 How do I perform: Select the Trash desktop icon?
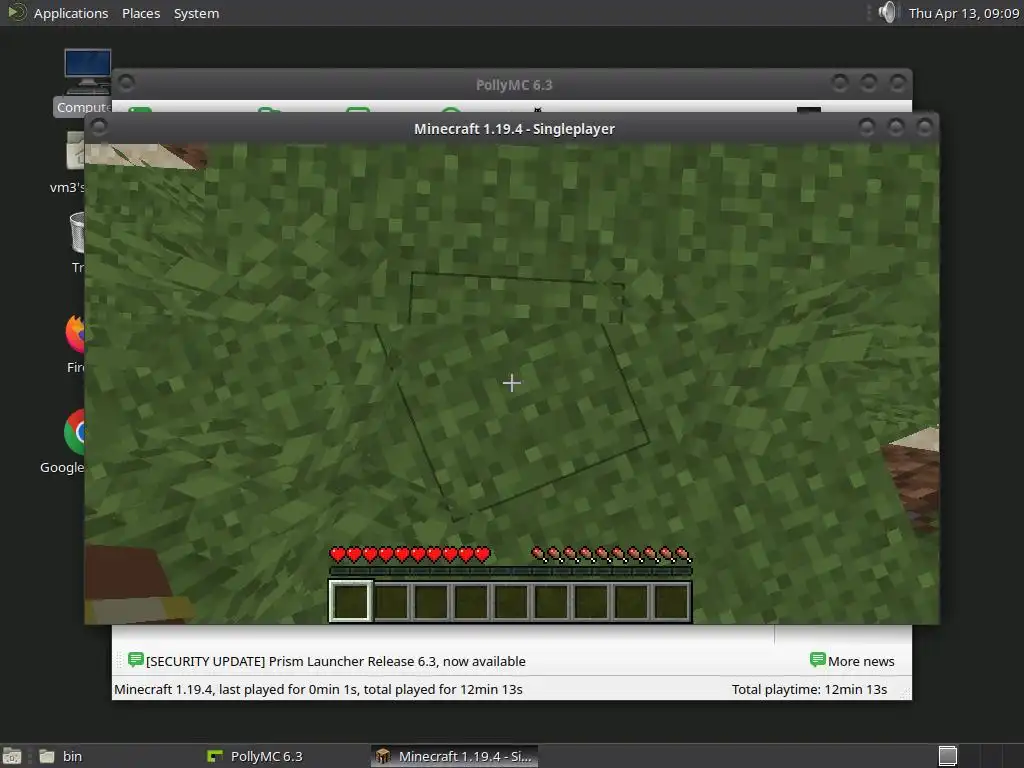[x=77, y=242]
